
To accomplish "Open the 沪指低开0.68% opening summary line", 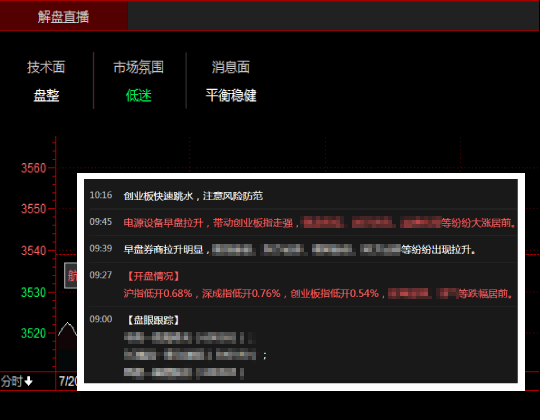I will [318, 293].
